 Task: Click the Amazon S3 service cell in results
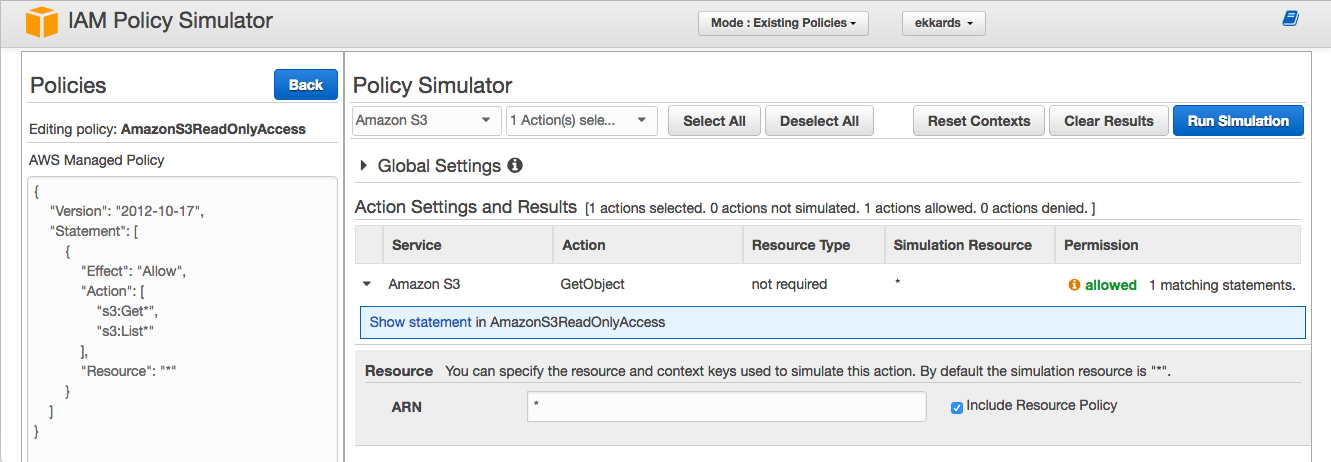coord(424,284)
